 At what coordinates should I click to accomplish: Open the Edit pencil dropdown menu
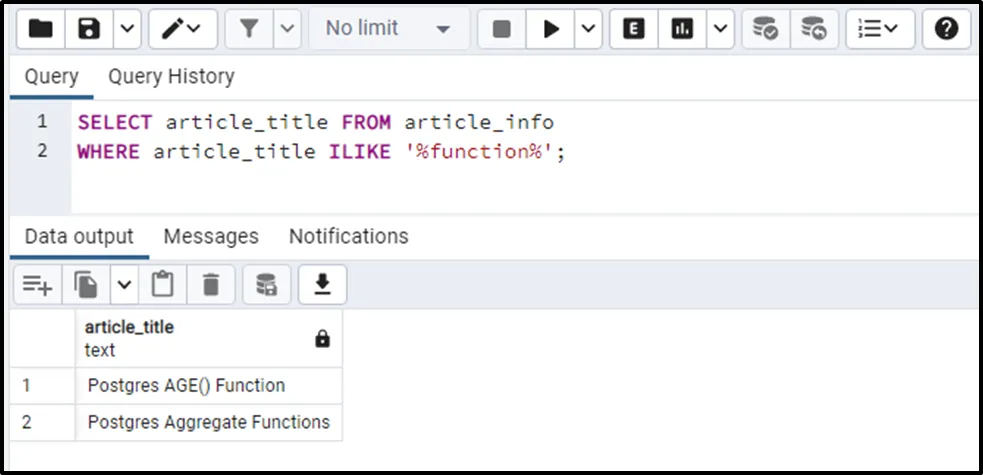[182, 29]
